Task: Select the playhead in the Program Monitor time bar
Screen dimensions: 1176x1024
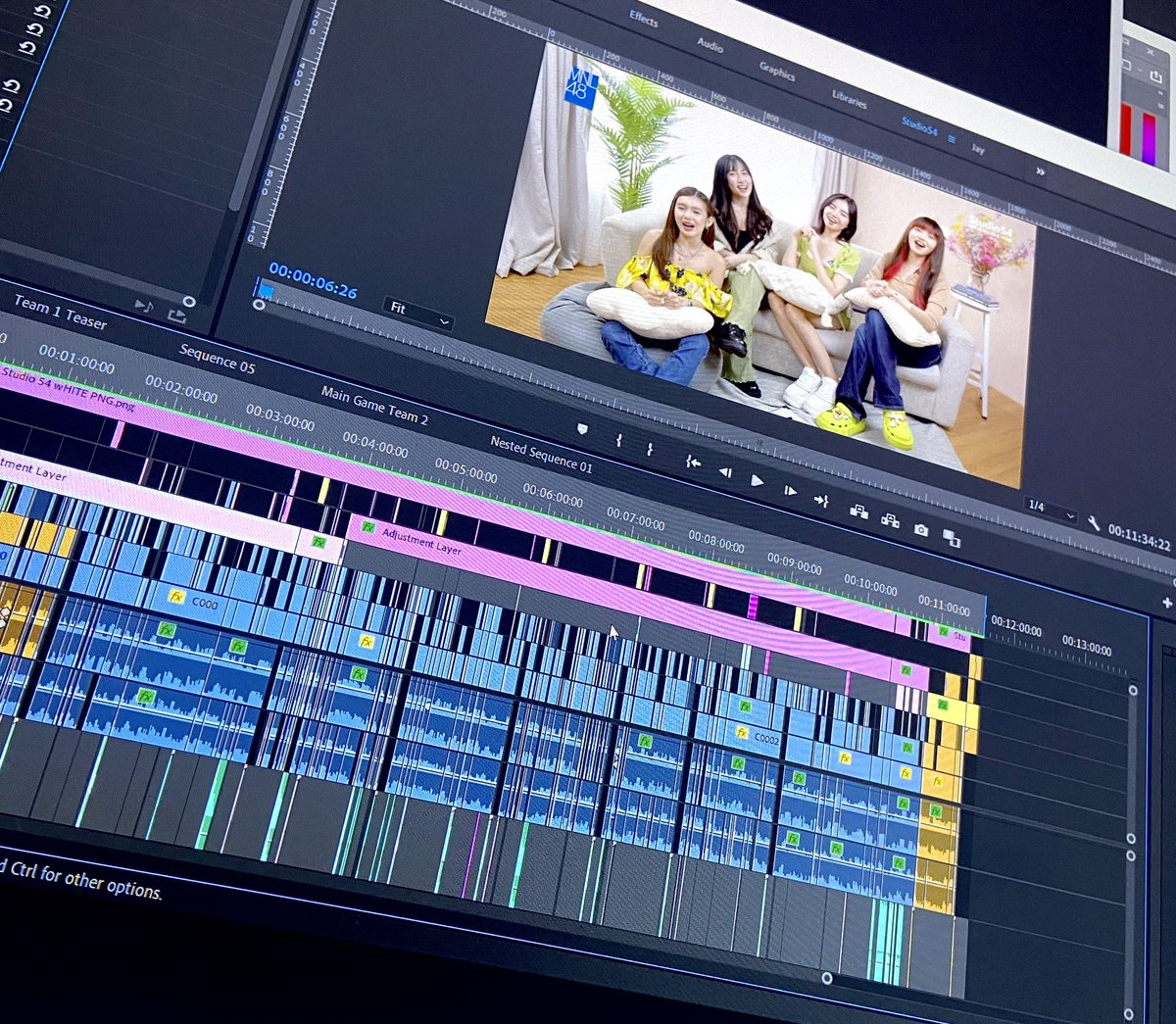Action: 265,290
